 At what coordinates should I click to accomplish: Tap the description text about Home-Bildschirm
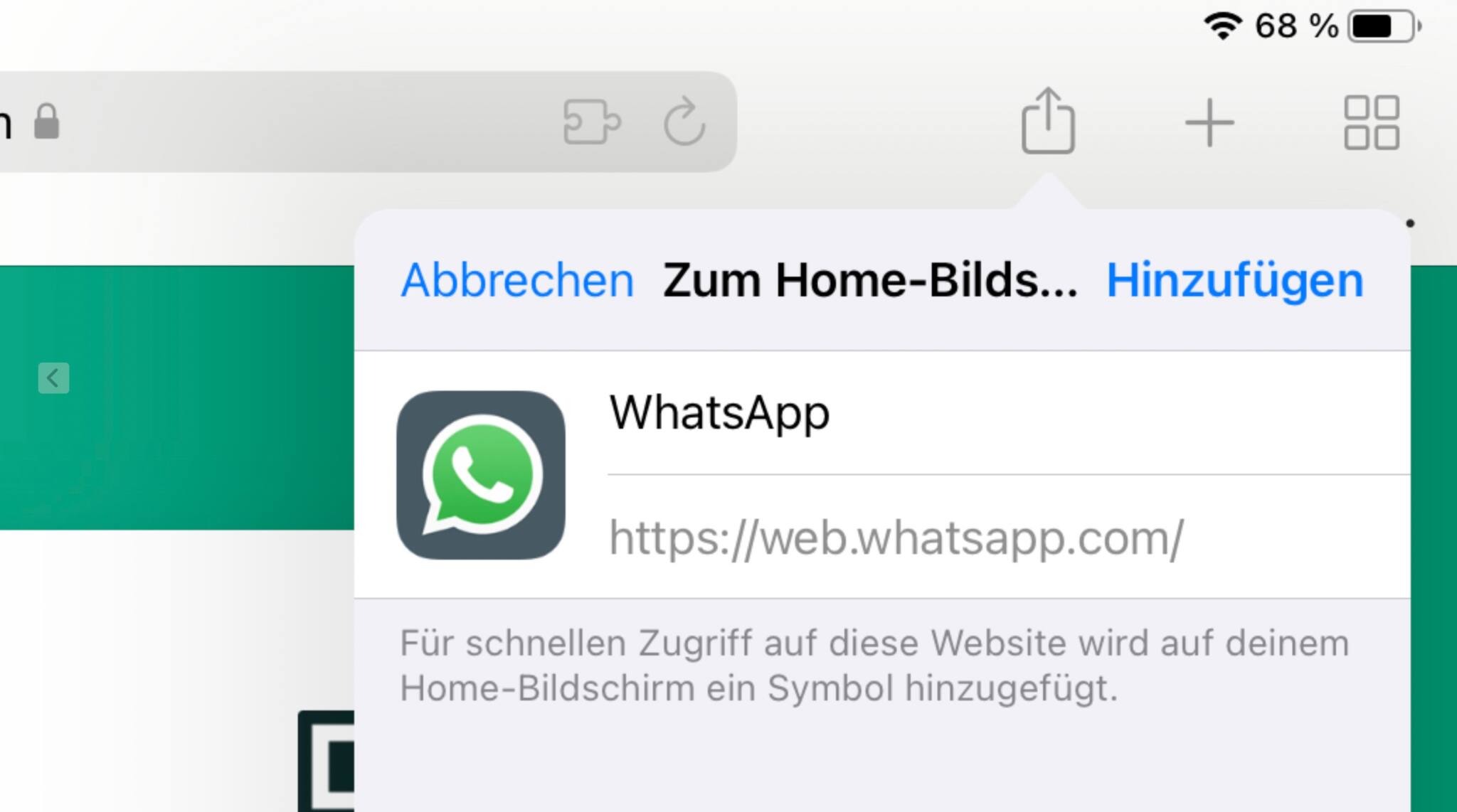click(x=874, y=666)
